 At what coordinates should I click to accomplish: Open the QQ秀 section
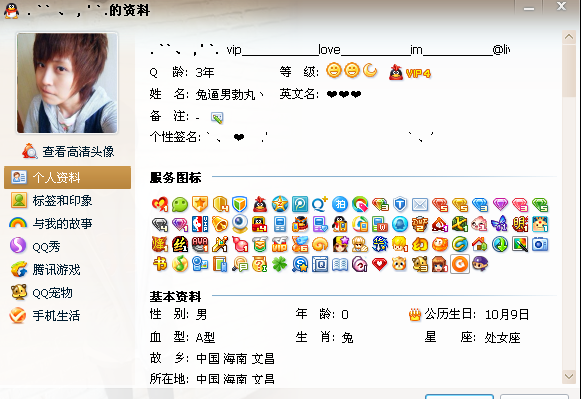tap(35, 246)
